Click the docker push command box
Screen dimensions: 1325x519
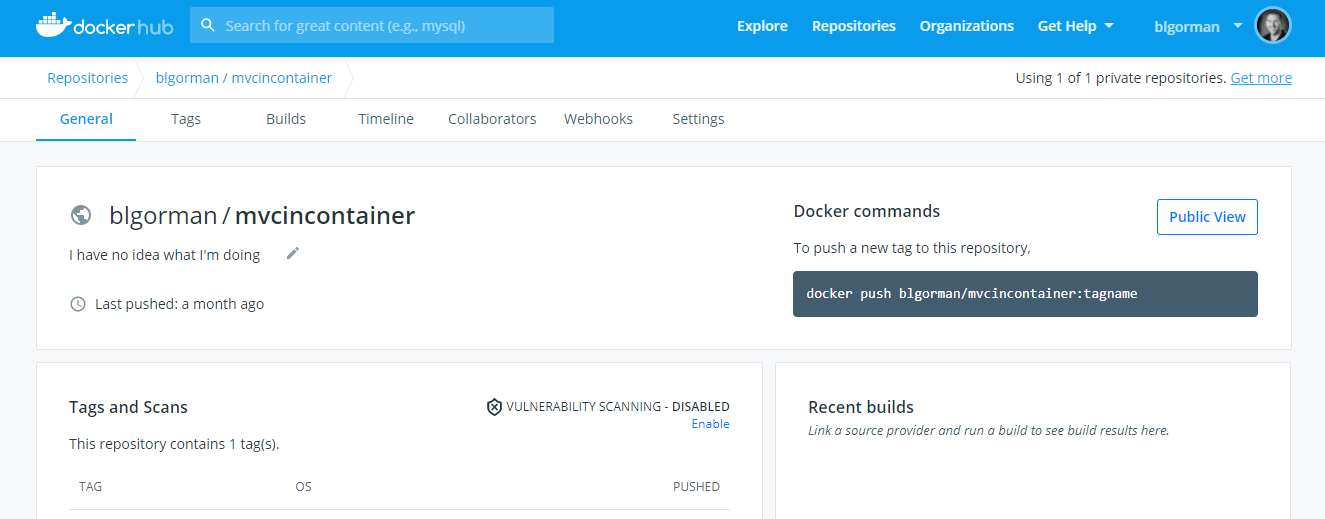pyautogui.click(x=1025, y=294)
